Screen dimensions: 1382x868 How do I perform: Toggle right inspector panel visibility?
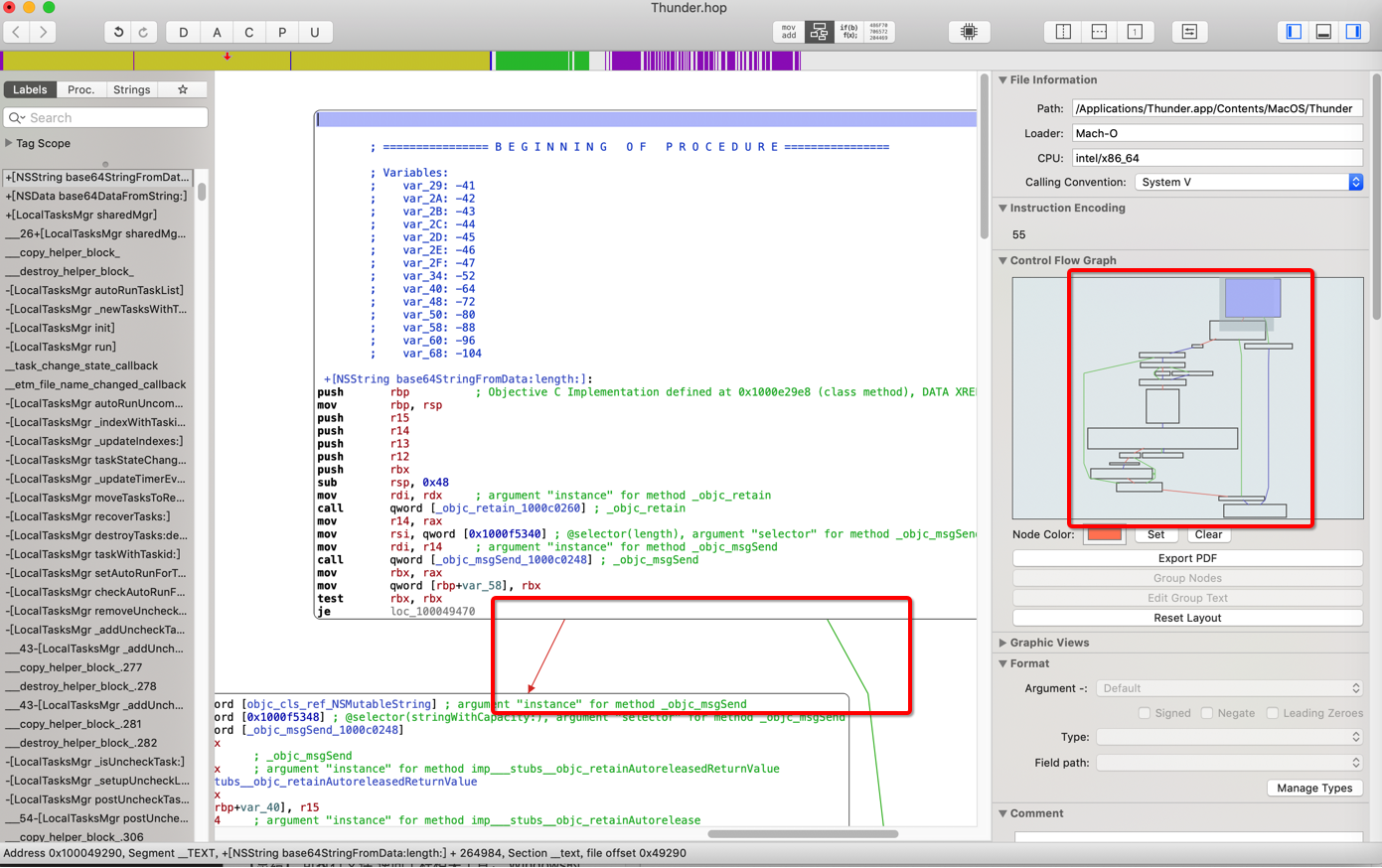click(1353, 32)
